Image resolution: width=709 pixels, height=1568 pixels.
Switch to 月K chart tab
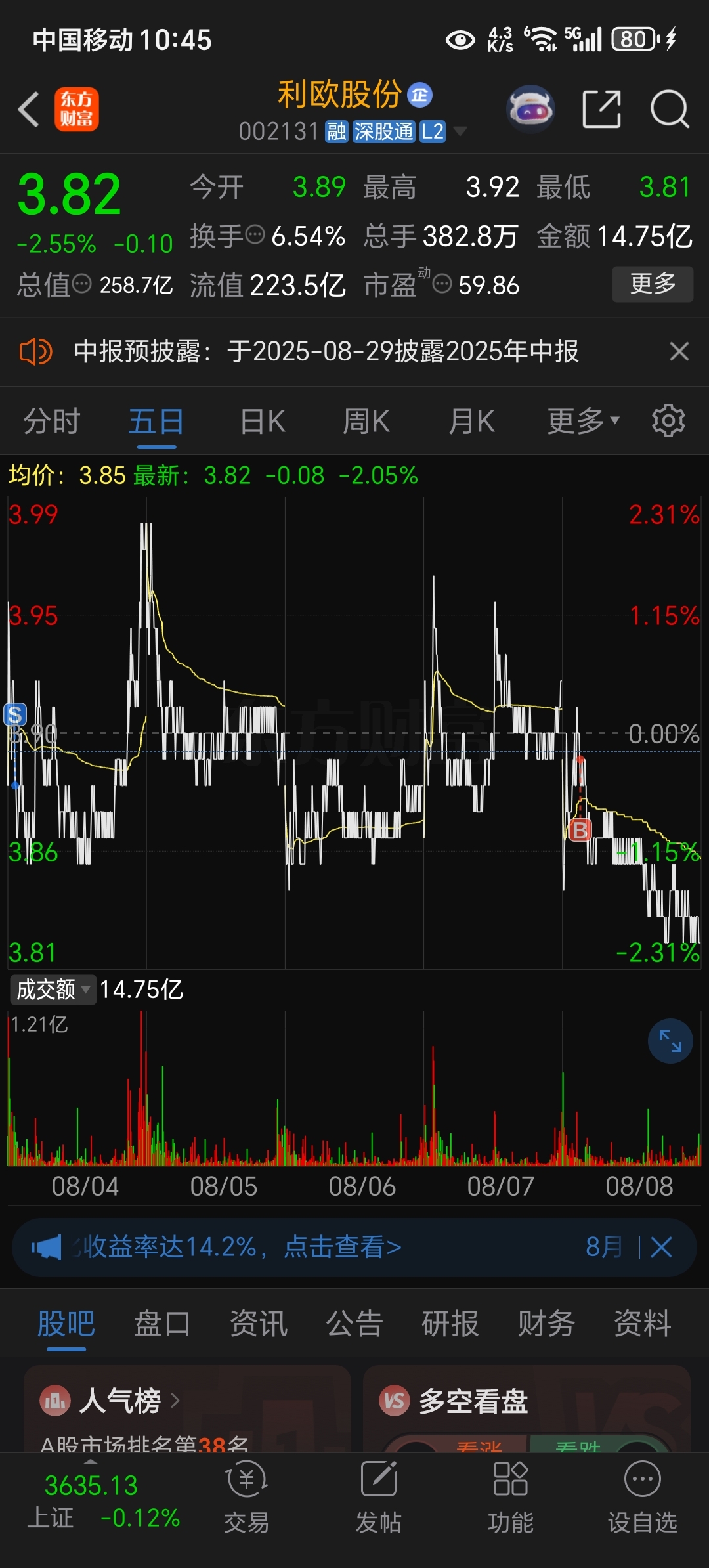(x=471, y=422)
